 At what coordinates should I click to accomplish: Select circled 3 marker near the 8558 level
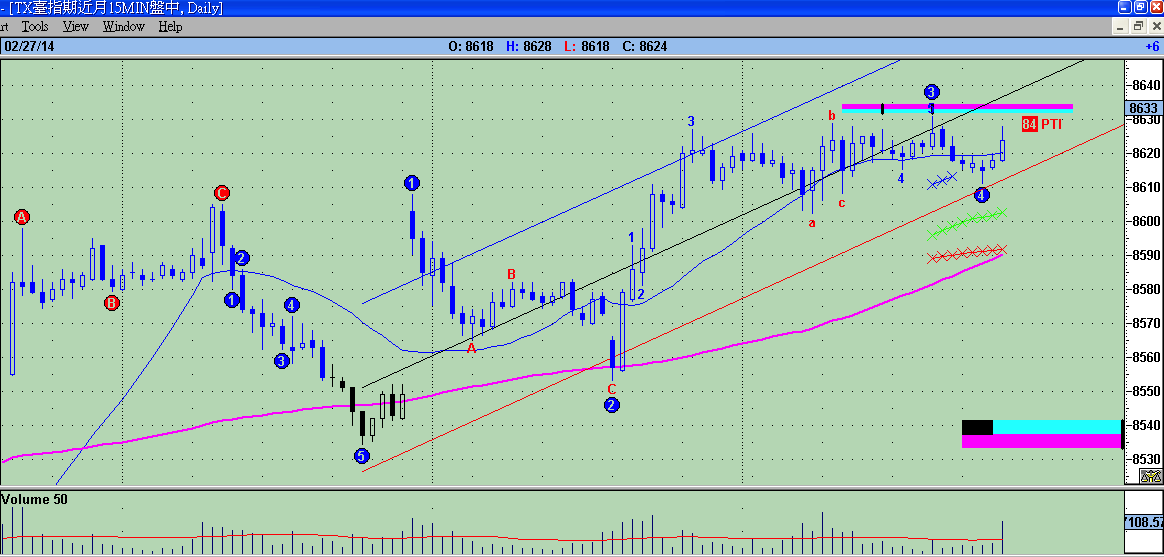pyautogui.click(x=281, y=361)
